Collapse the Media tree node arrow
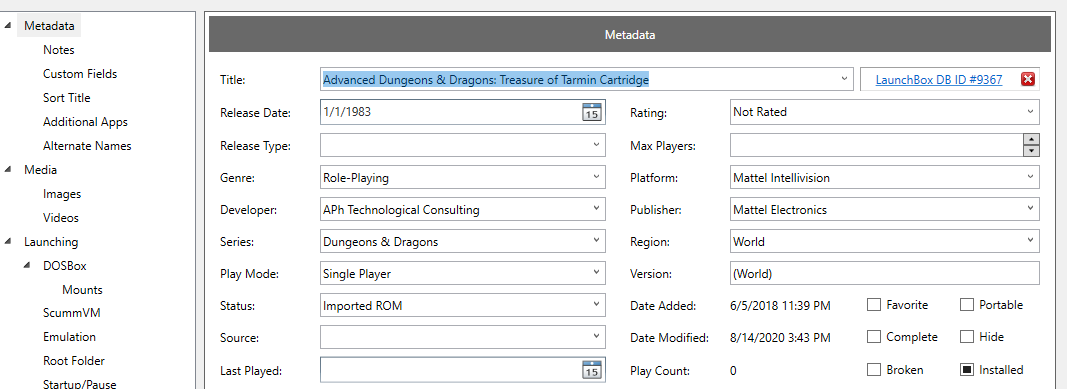The image size is (1067, 389). (x=7, y=169)
